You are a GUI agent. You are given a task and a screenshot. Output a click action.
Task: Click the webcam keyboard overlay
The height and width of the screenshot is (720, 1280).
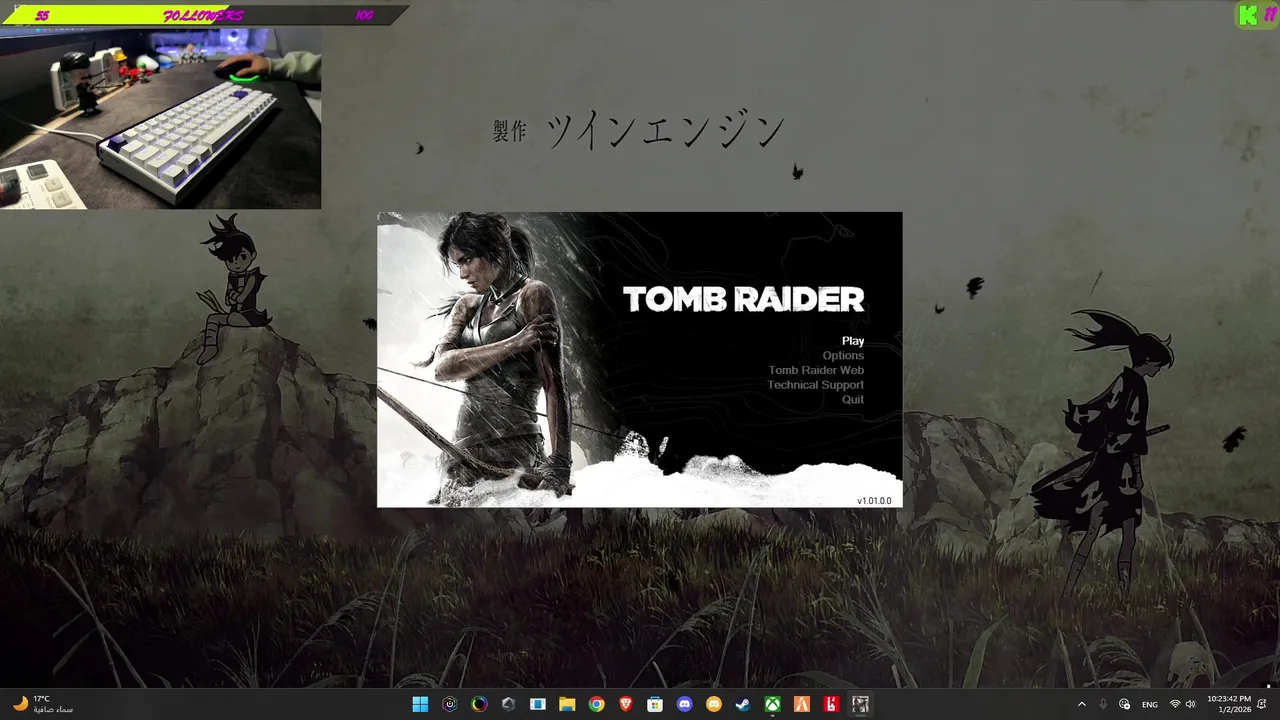pos(160,118)
